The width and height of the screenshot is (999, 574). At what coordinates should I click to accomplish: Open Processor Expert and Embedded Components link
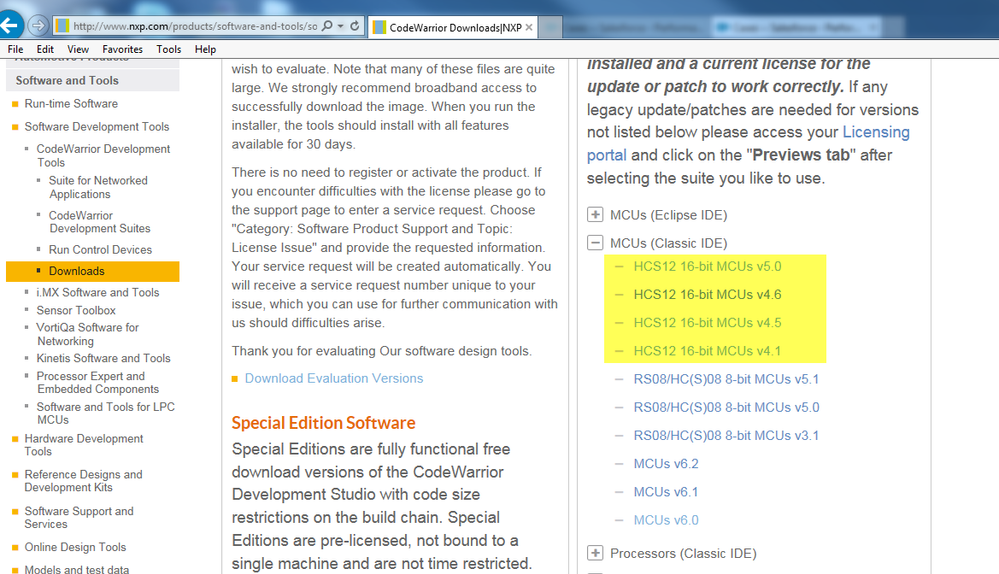97,382
